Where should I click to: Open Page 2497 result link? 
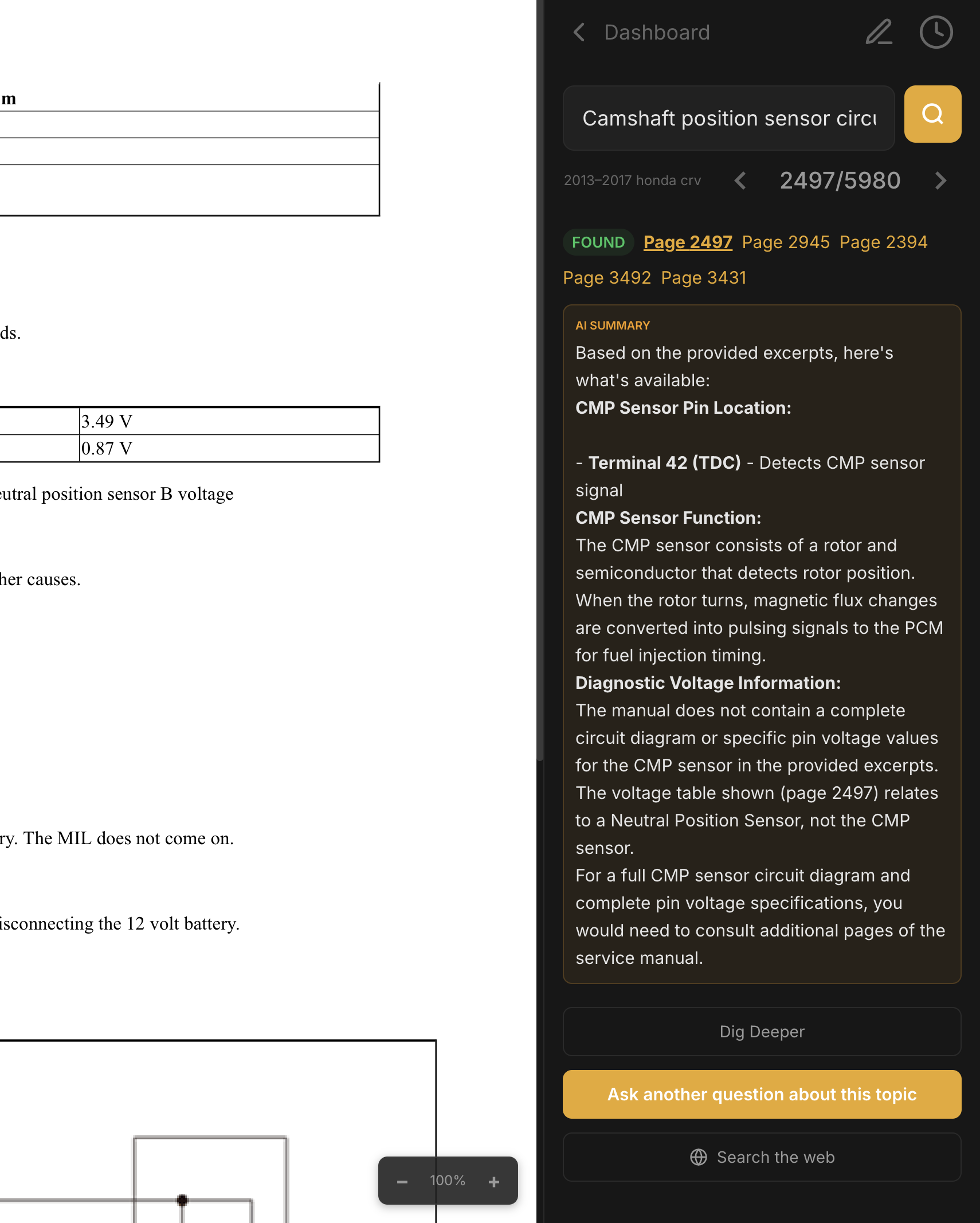[x=688, y=242]
